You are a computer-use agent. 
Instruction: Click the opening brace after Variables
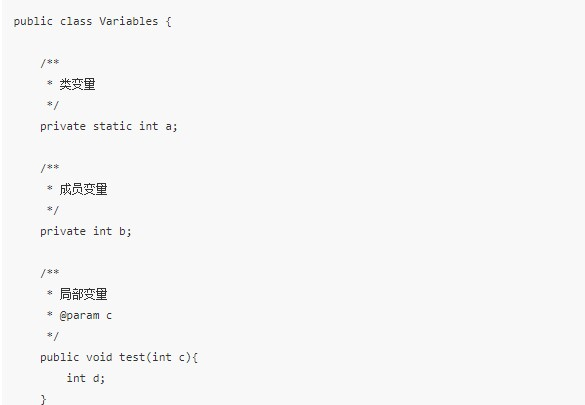pyautogui.click(x=168, y=22)
